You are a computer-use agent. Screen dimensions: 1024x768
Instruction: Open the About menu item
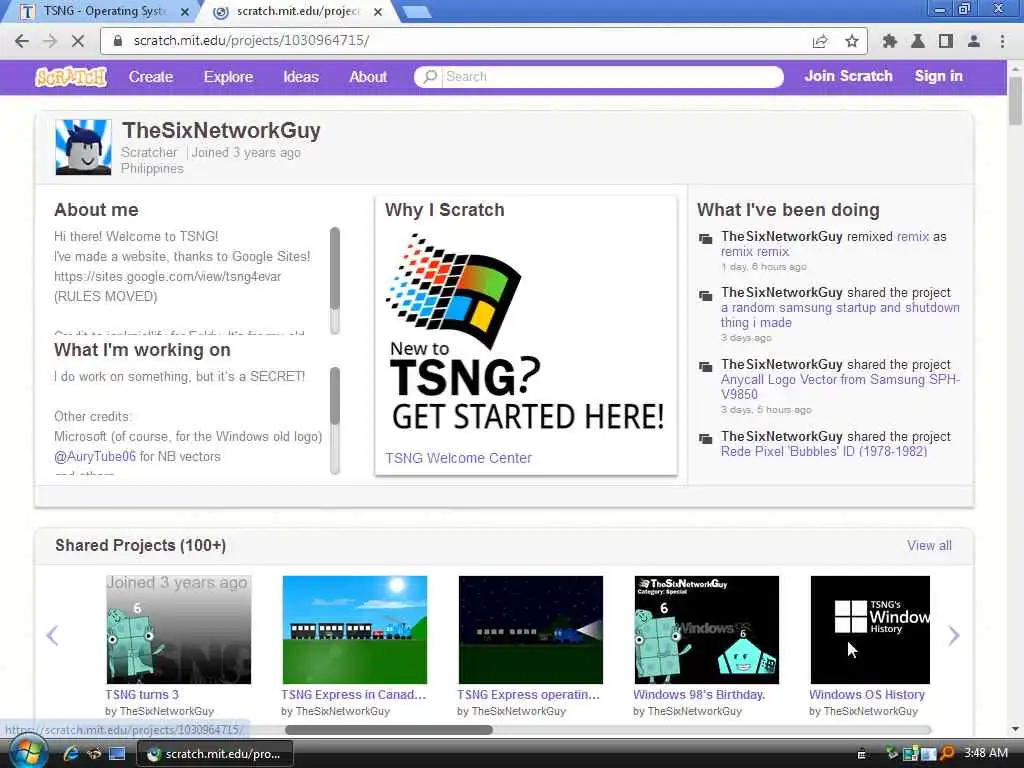click(368, 77)
